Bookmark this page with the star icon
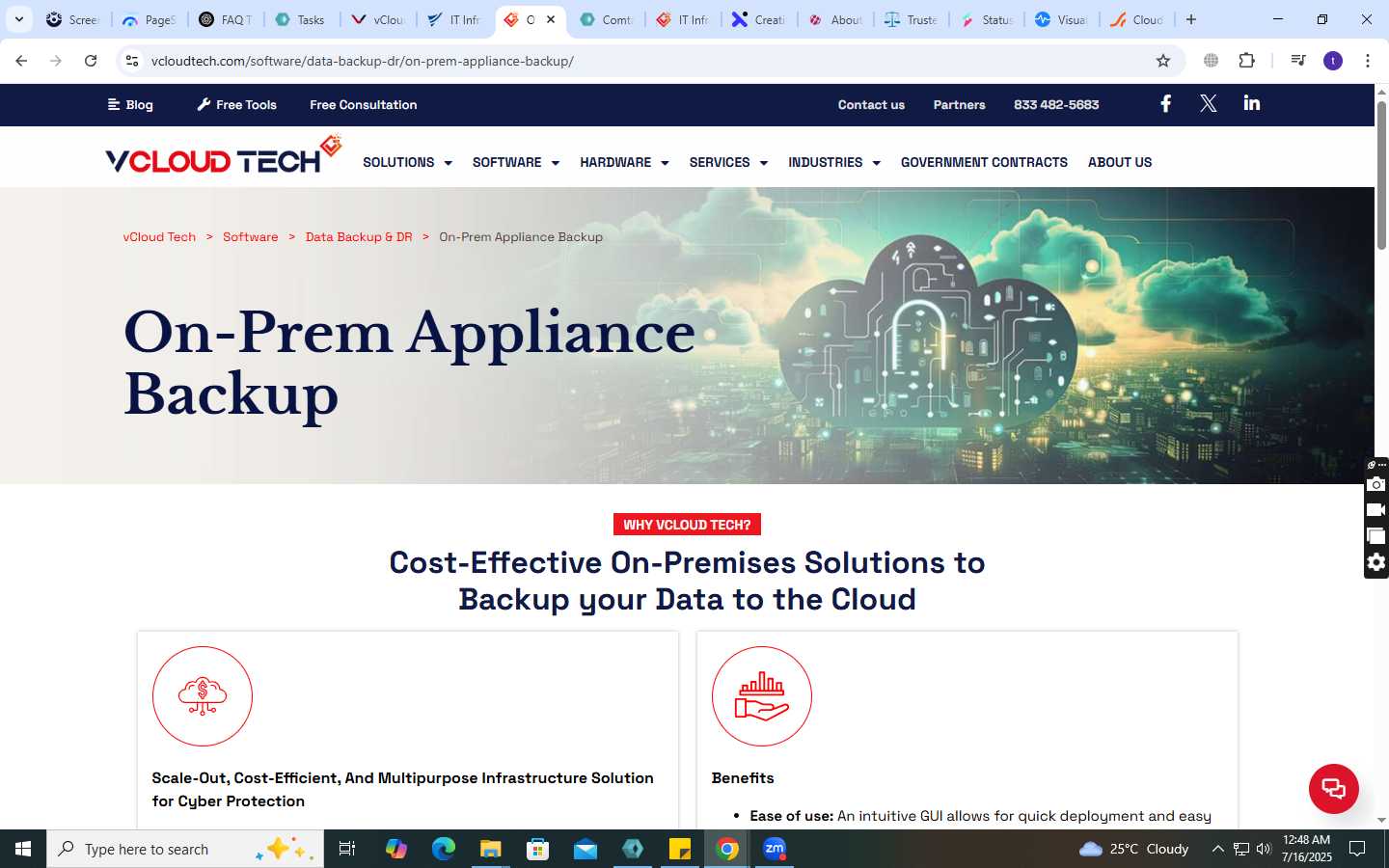The width and height of the screenshot is (1389, 868). (1163, 61)
